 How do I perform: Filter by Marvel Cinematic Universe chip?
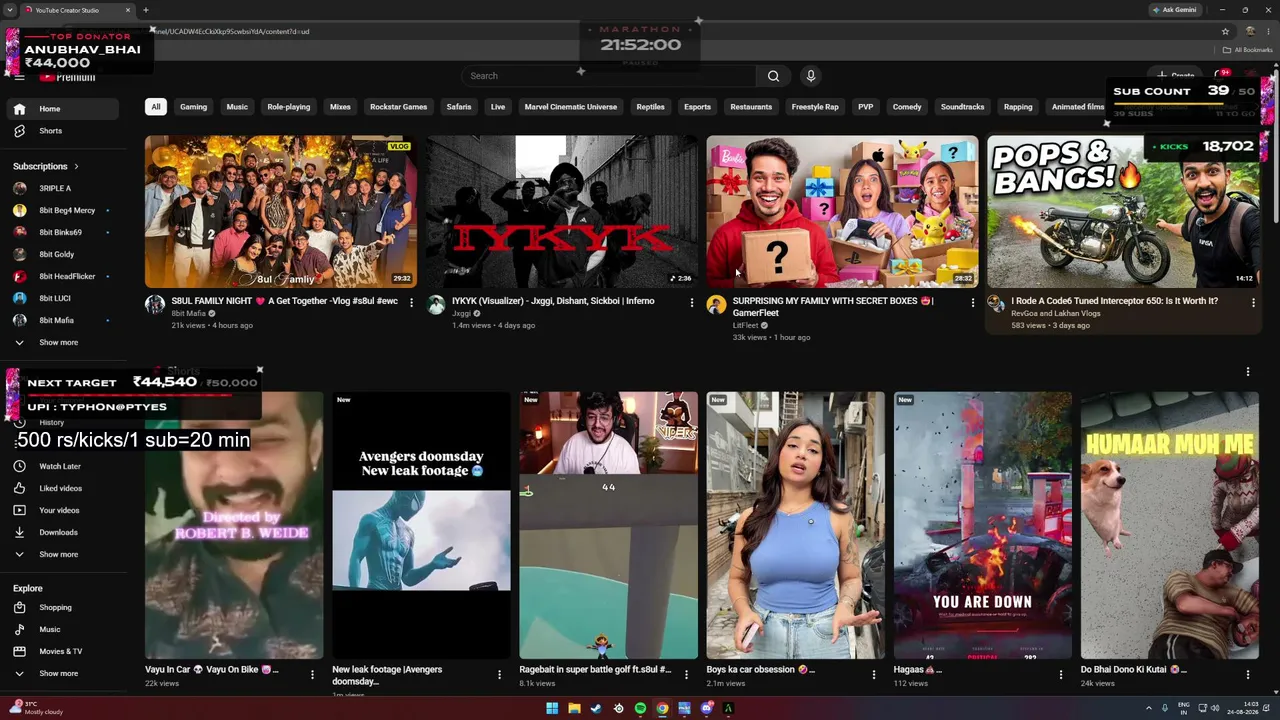point(571,107)
